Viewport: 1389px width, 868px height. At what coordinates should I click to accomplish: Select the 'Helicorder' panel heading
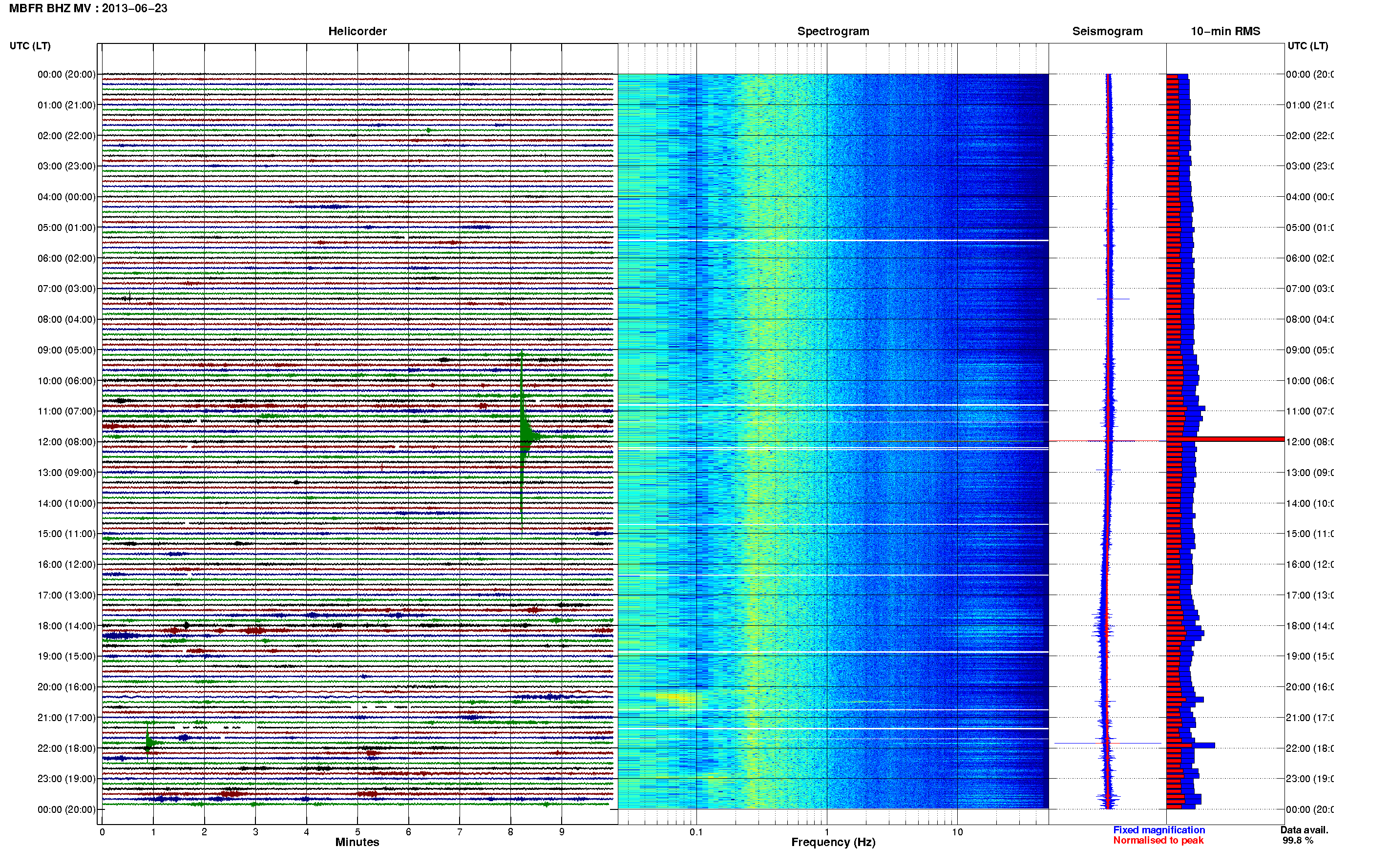357,31
